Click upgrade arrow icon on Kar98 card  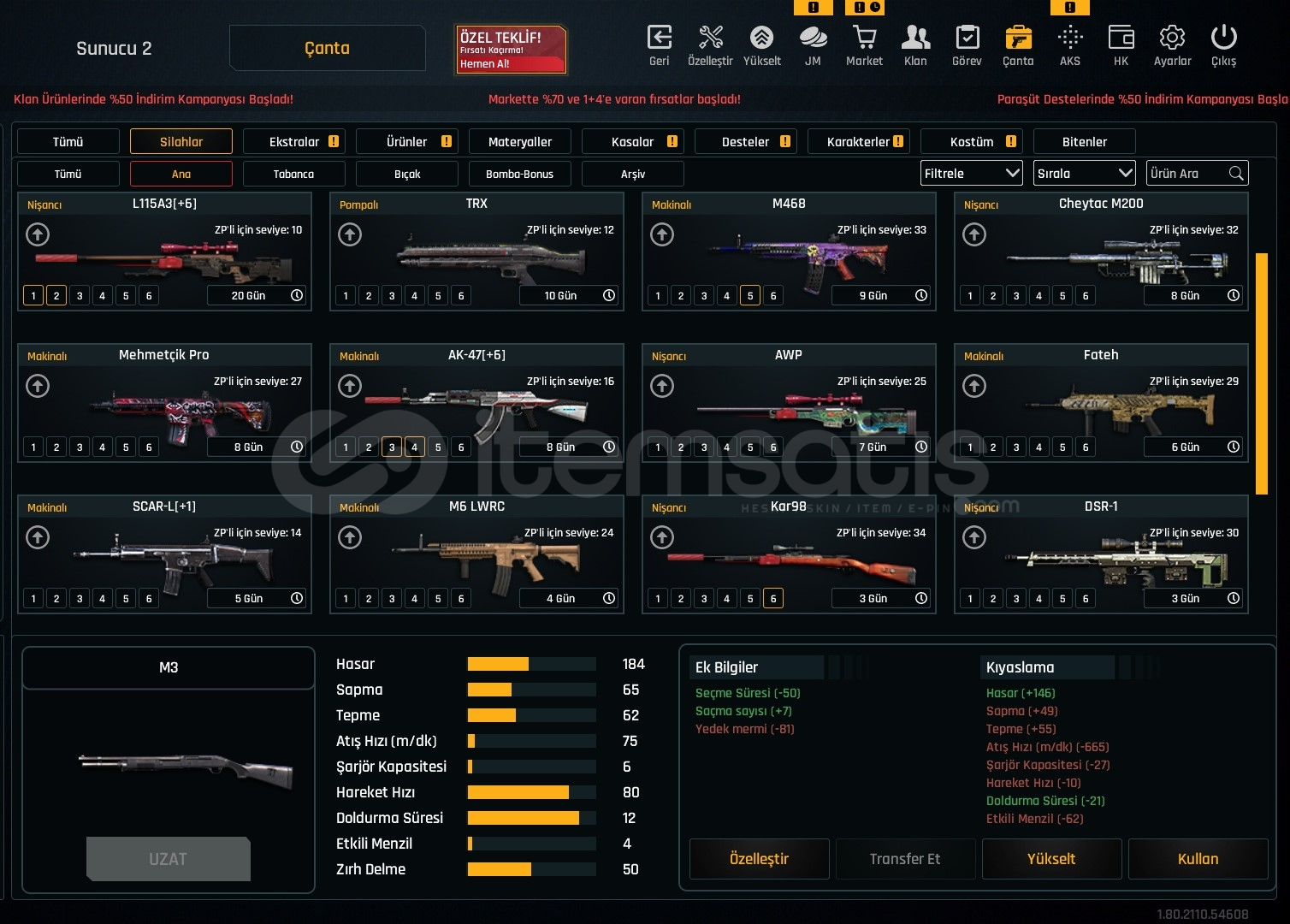(x=662, y=537)
